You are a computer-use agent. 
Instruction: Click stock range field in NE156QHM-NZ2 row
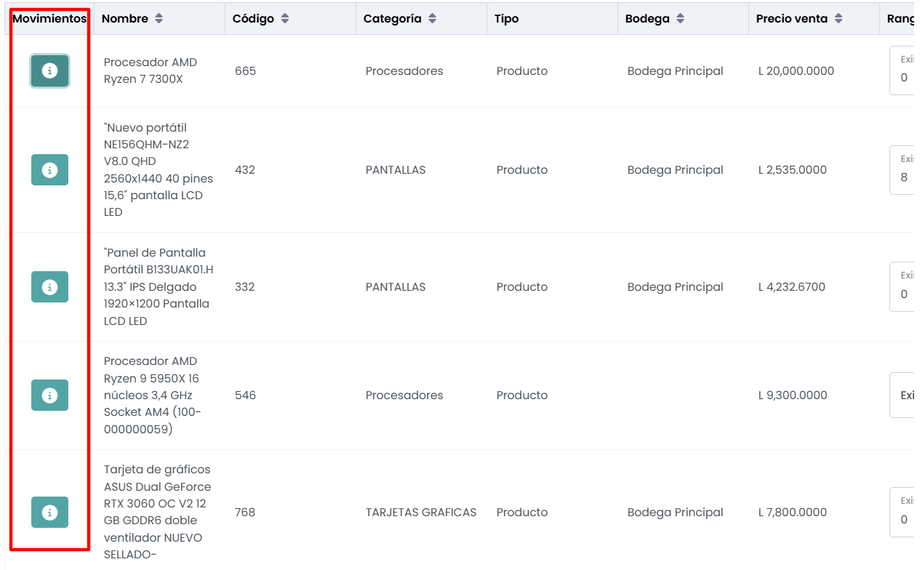click(903, 170)
